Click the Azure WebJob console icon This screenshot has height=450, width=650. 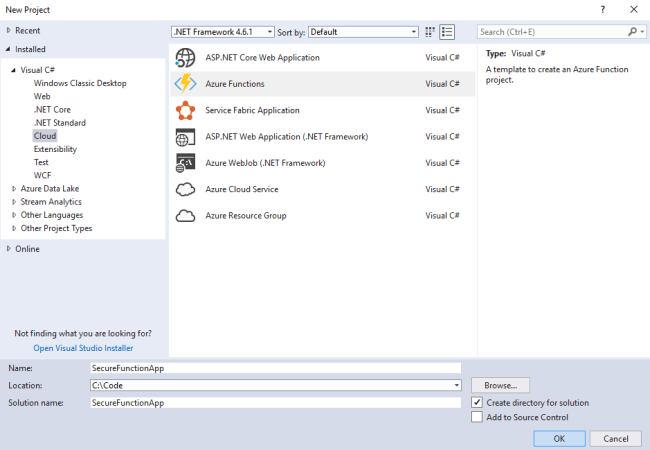pyautogui.click(x=185, y=163)
